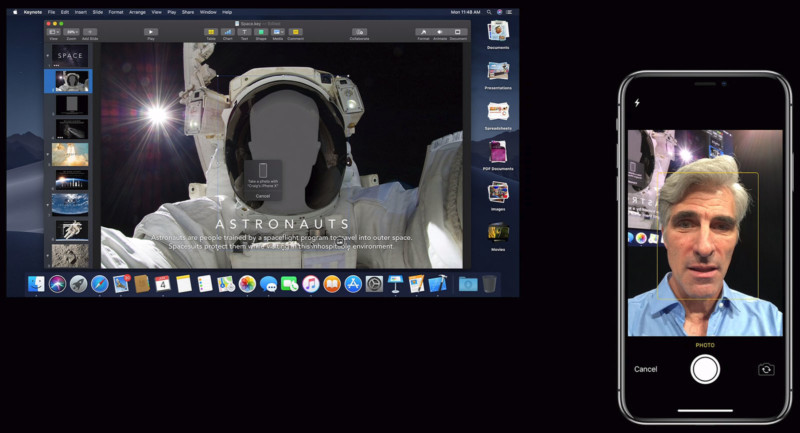The image size is (800, 433).
Task: Open Notification Center from menu bar
Action: pyautogui.click(x=509, y=12)
